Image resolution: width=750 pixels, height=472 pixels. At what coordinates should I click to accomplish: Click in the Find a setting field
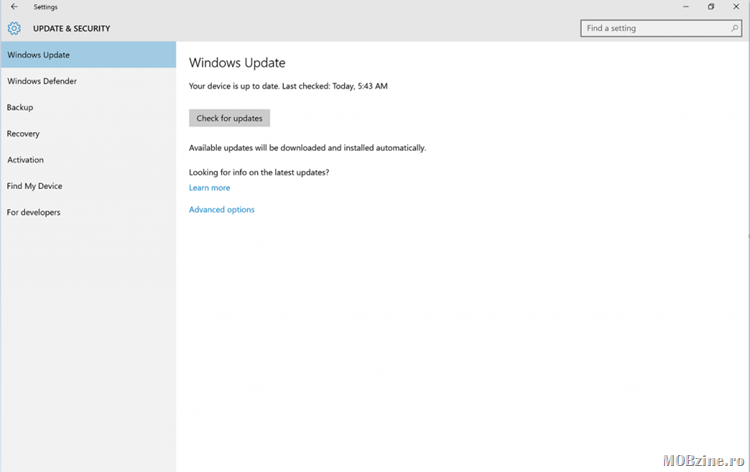coord(661,28)
